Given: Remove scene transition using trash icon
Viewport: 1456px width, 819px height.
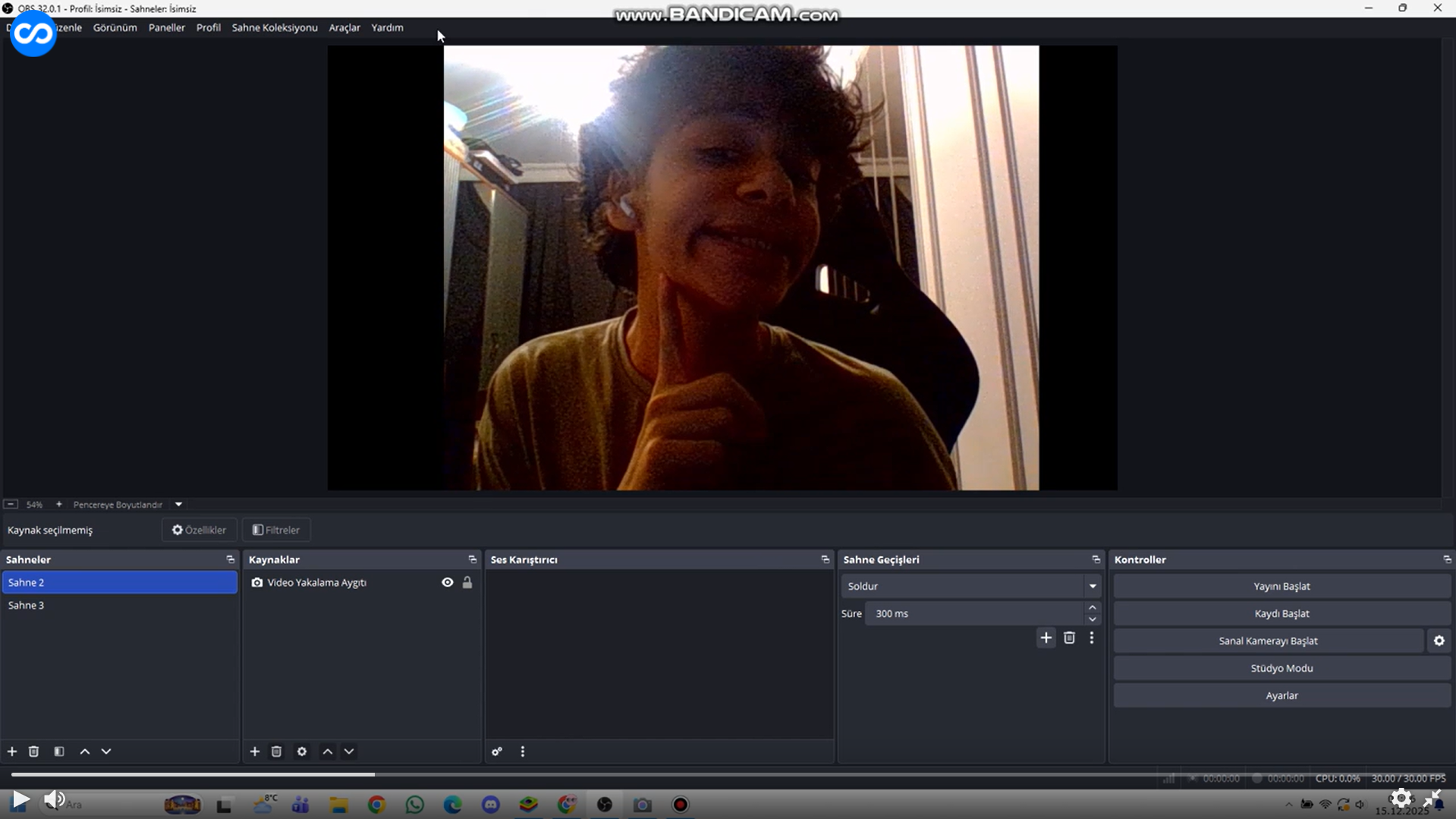Looking at the screenshot, I should [x=1069, y=638].
